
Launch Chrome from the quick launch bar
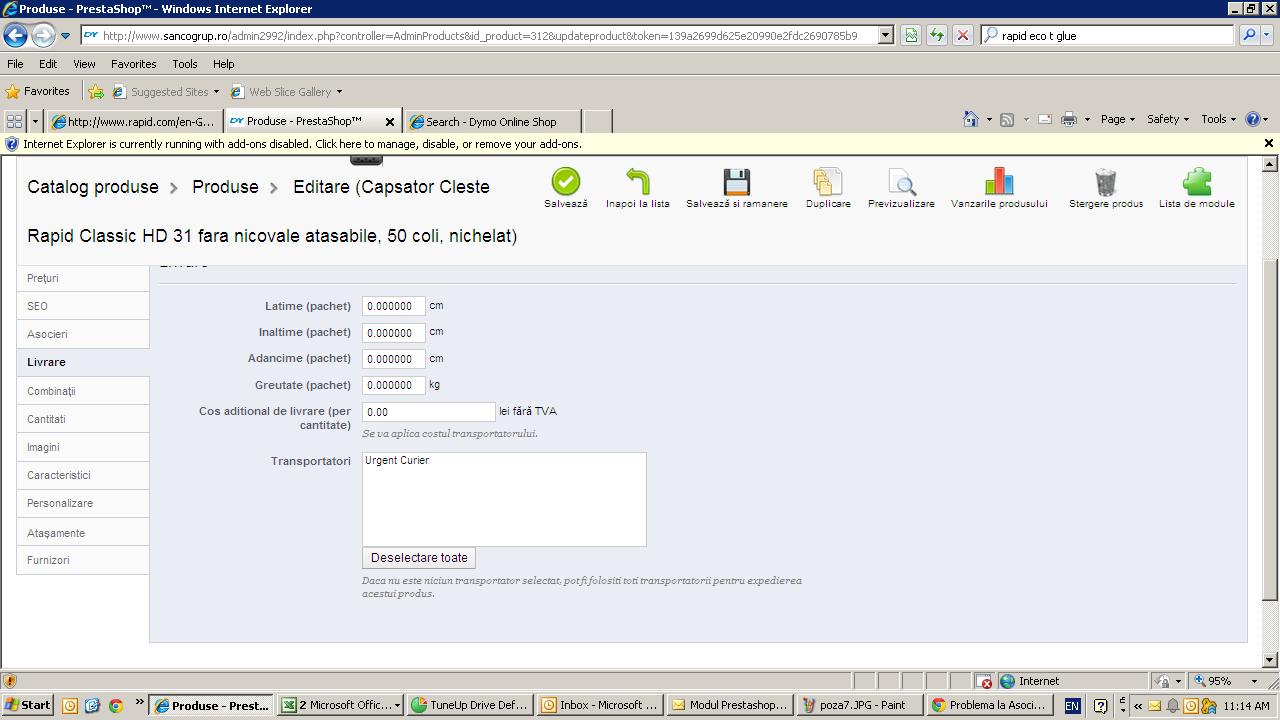(115, 705)
